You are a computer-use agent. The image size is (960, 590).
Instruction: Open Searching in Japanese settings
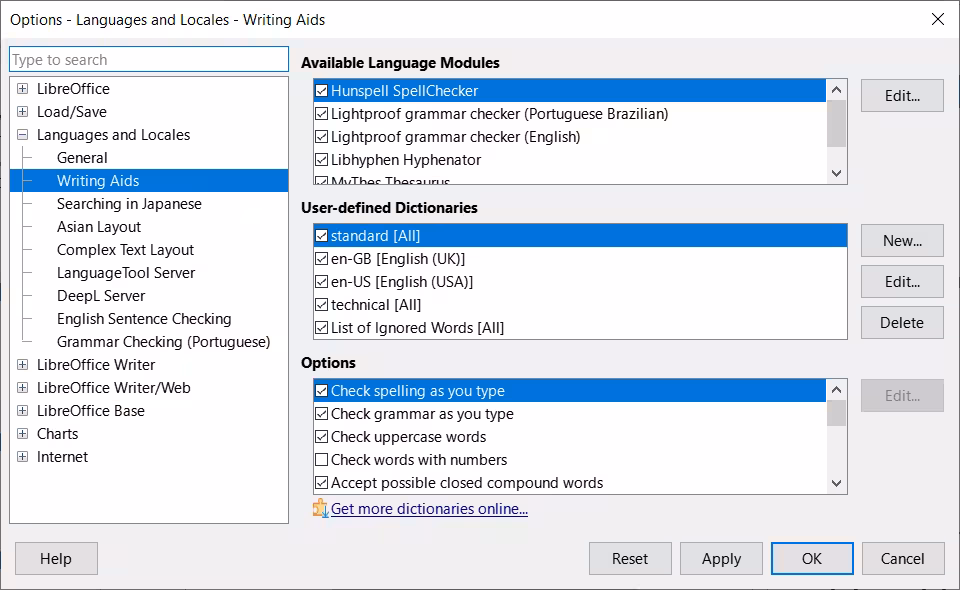129,204
